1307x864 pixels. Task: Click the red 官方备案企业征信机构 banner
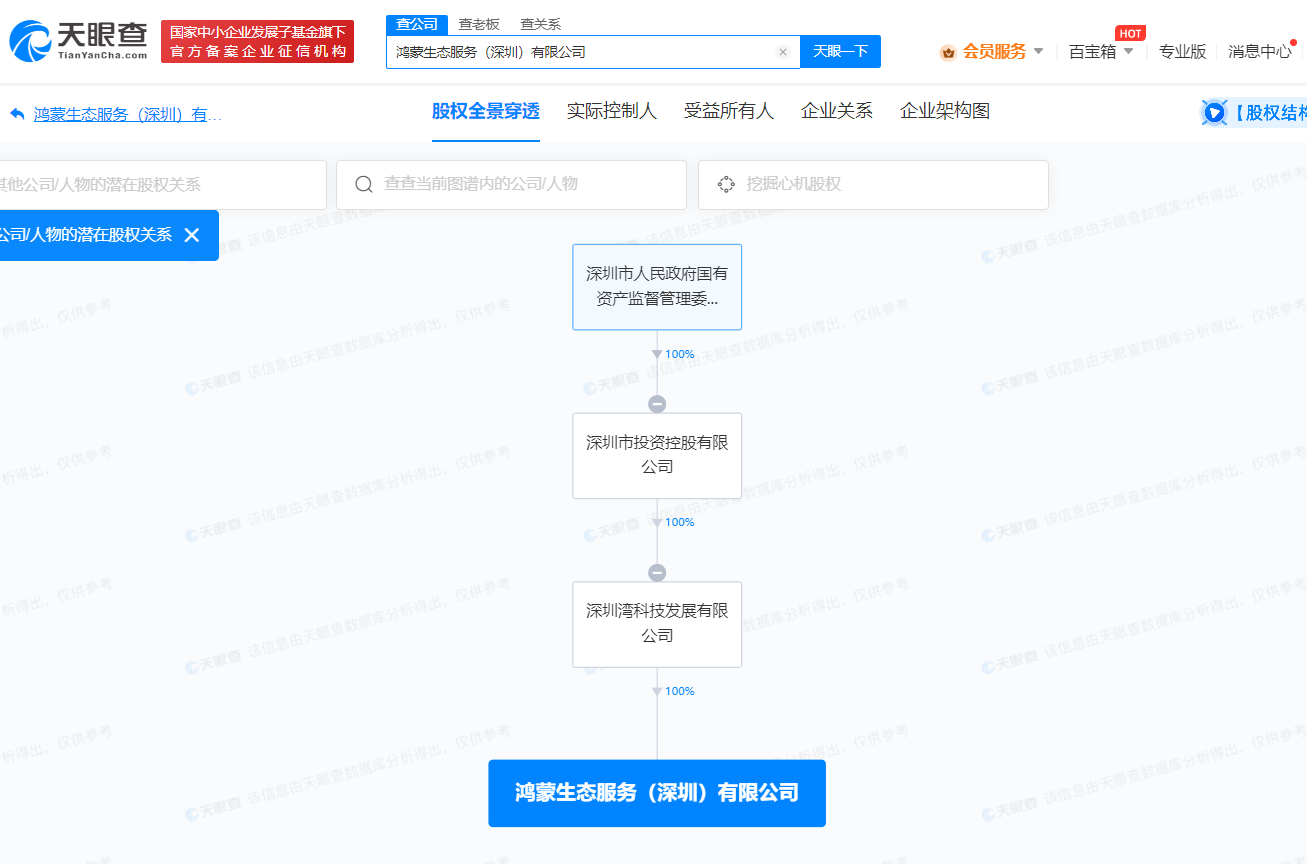tap(257, 41)
